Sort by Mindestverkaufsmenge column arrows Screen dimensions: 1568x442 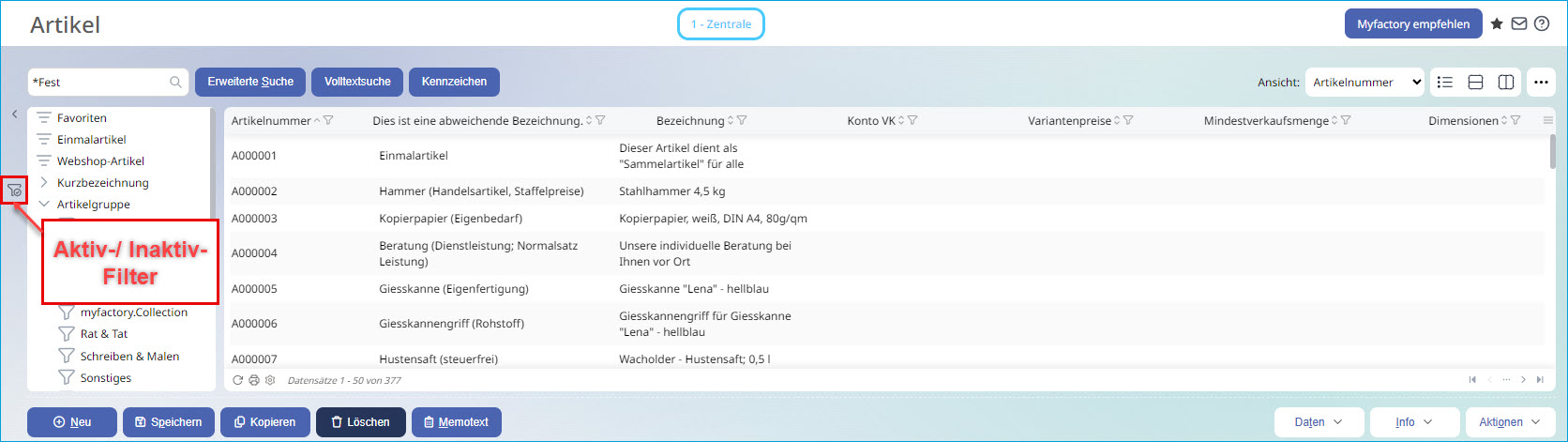point(1334,121)
